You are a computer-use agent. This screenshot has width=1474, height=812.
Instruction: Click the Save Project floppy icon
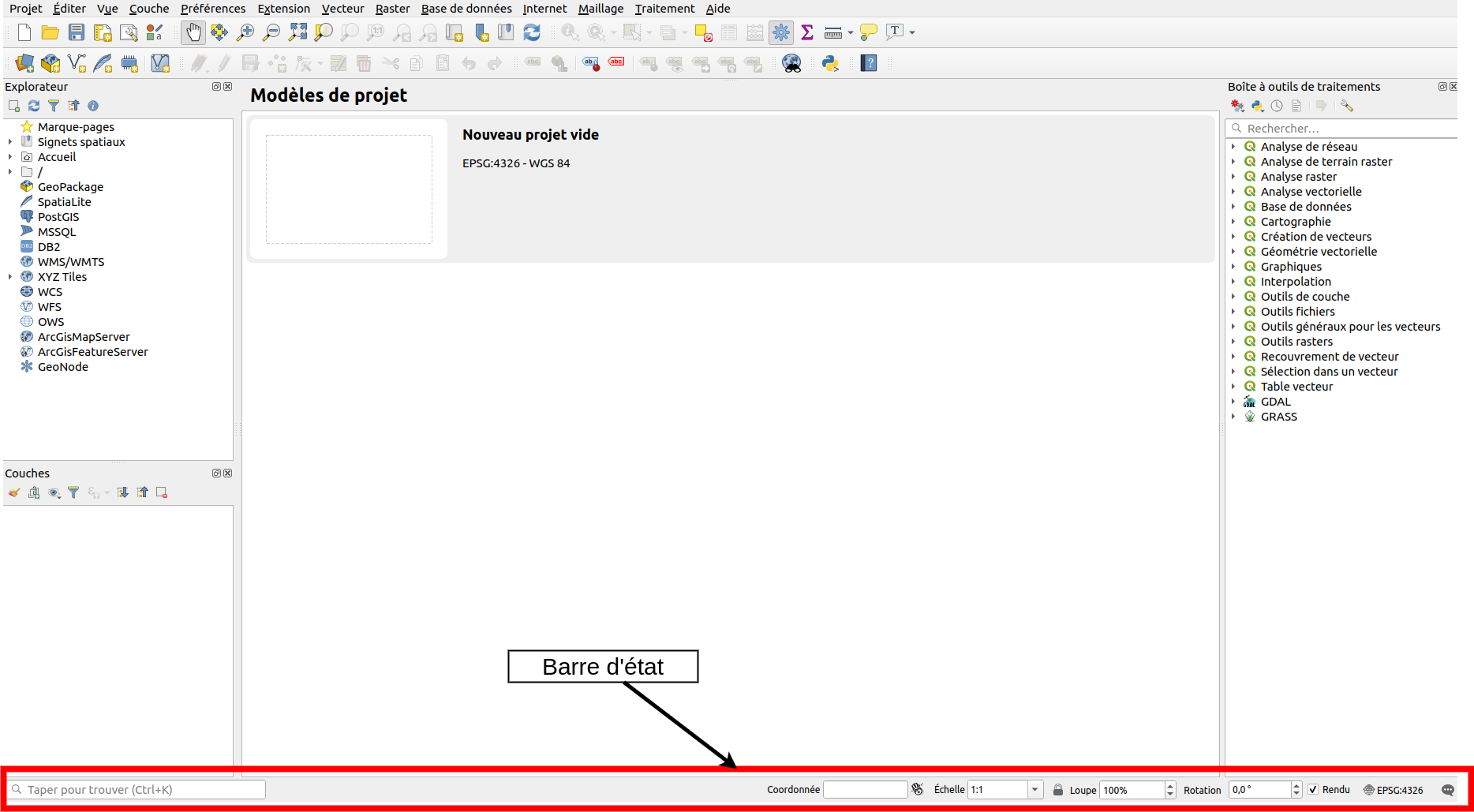77,32
